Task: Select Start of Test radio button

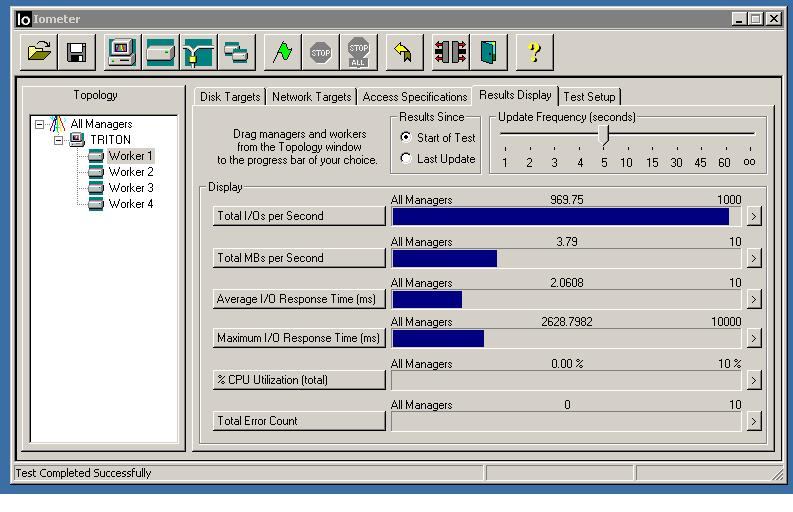Action: click(x=406, y=137)
